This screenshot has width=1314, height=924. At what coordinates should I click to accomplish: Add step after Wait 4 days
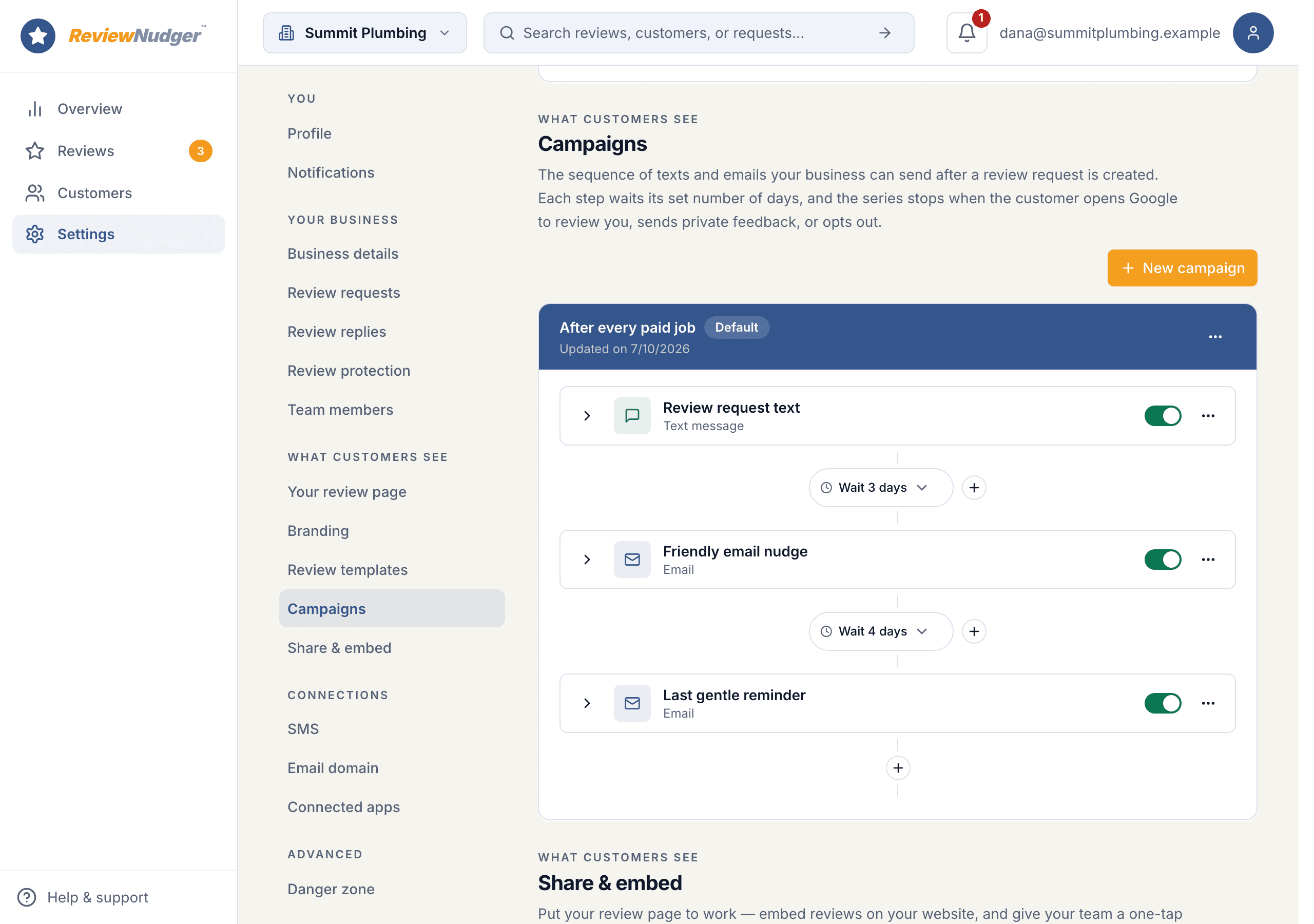pos(985,639)
